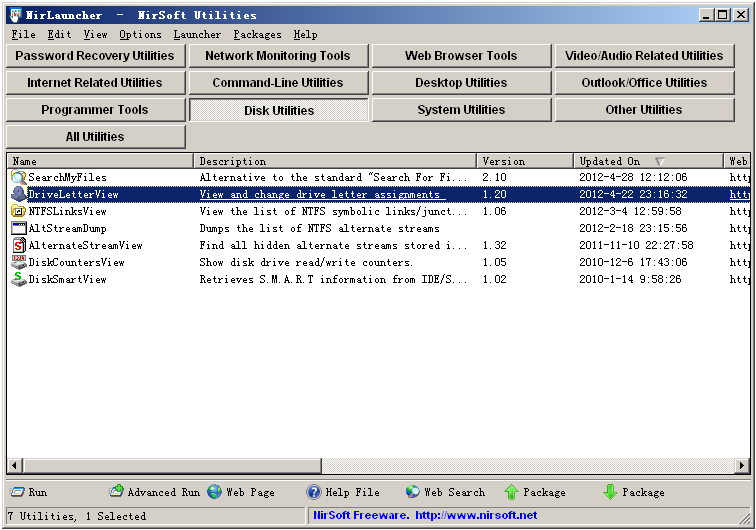Open the Options menu

pyautogui.click(x=140, y=35)
